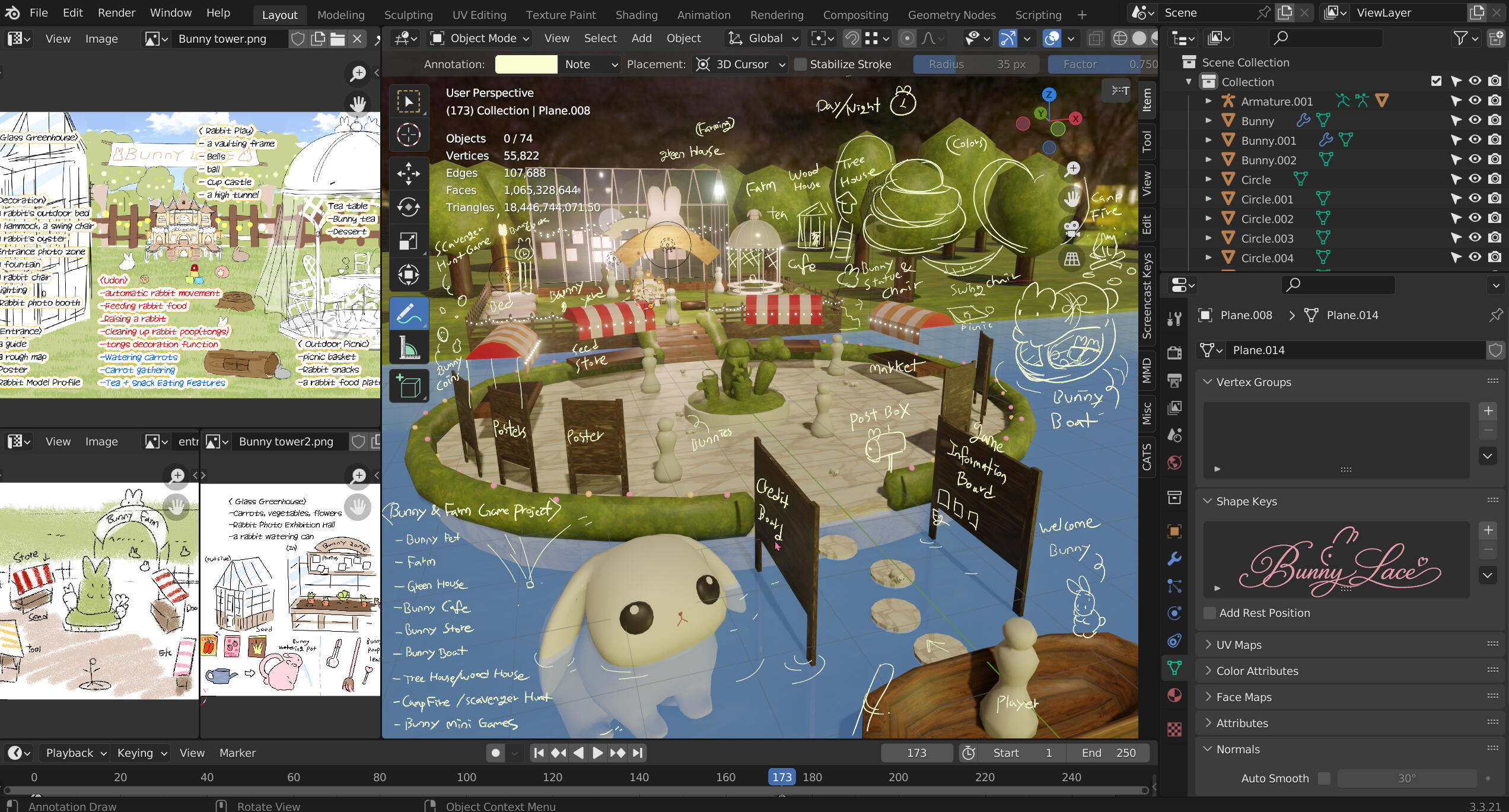The height and width of the screenshot is (812, 1509).
Task: Expand Armature.001 in the outliner
Action: (1208, 101)
